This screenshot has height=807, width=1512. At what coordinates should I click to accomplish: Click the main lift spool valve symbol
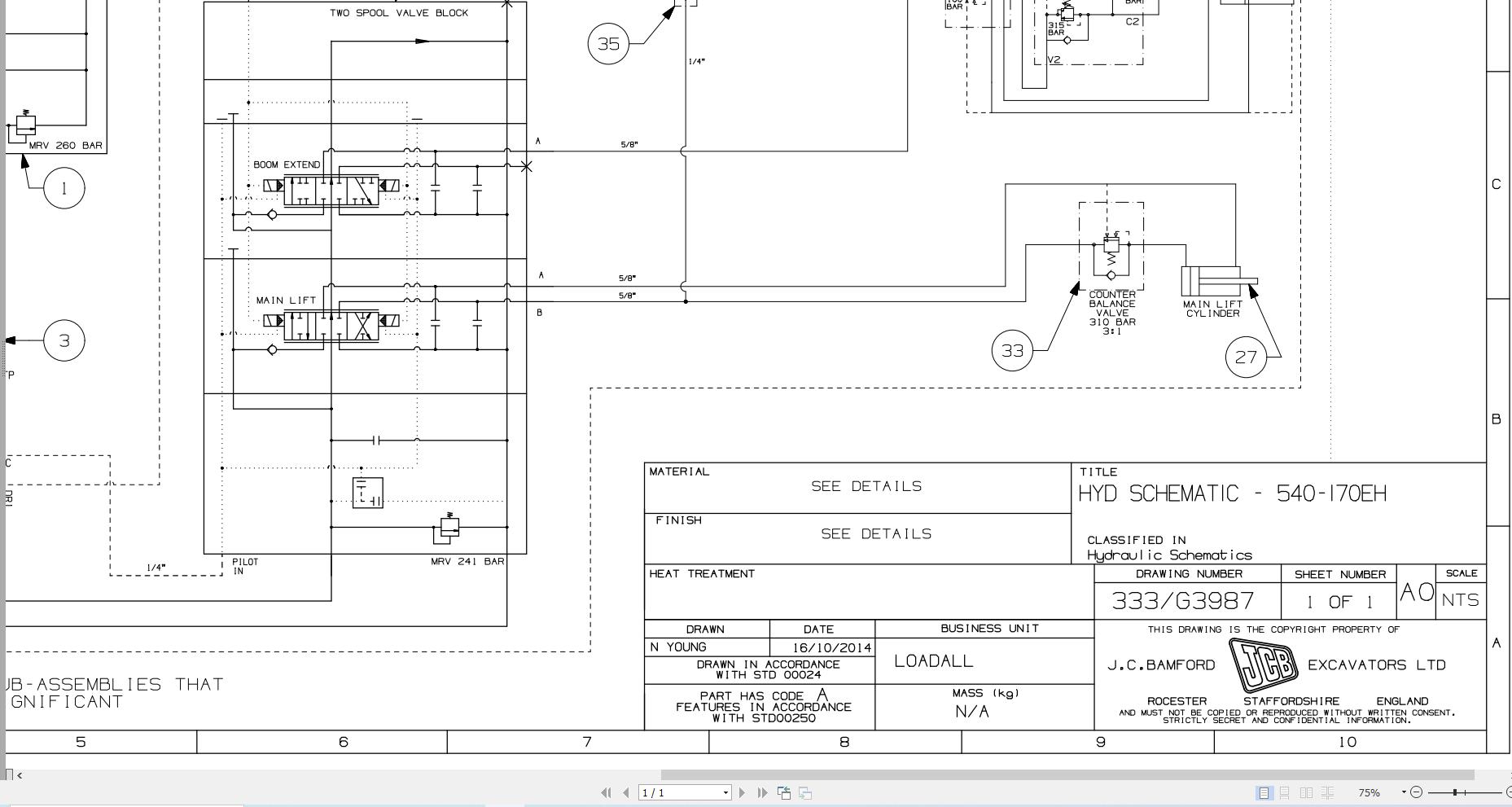click(331, 326)
